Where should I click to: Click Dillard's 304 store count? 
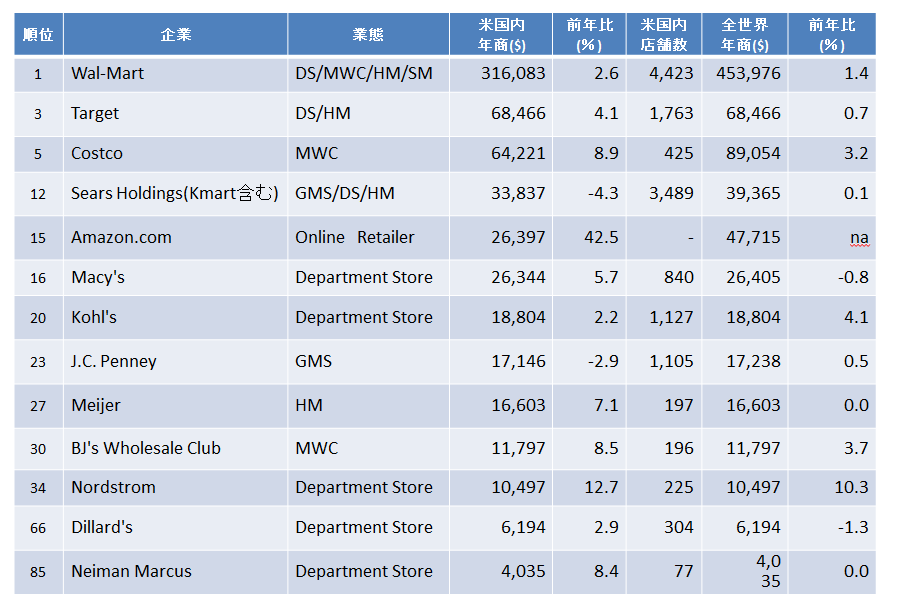(x=679, y=527)
